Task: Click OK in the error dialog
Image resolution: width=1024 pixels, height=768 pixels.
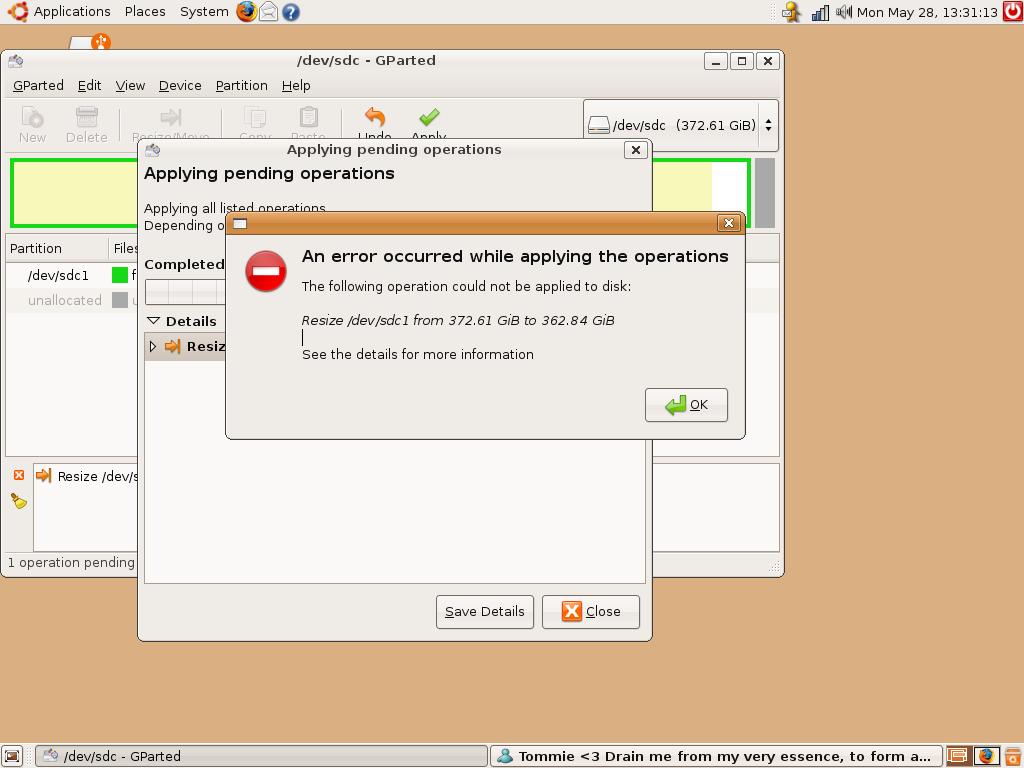Action: pos(686,405)
